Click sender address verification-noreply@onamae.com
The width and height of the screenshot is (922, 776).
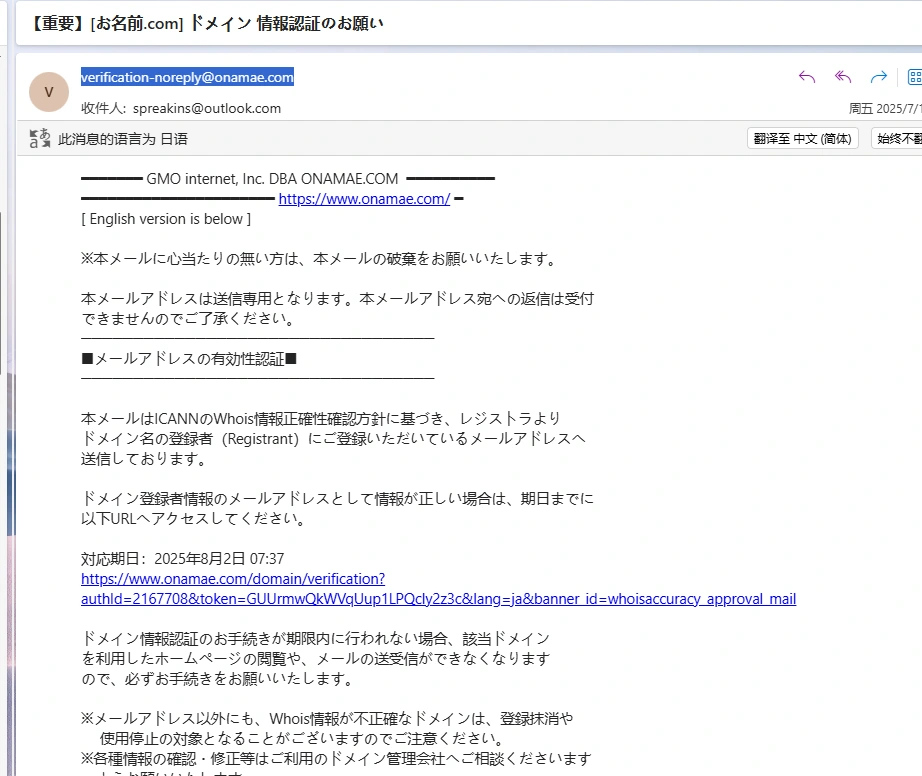pyautogui.click(x=187, y=77)
